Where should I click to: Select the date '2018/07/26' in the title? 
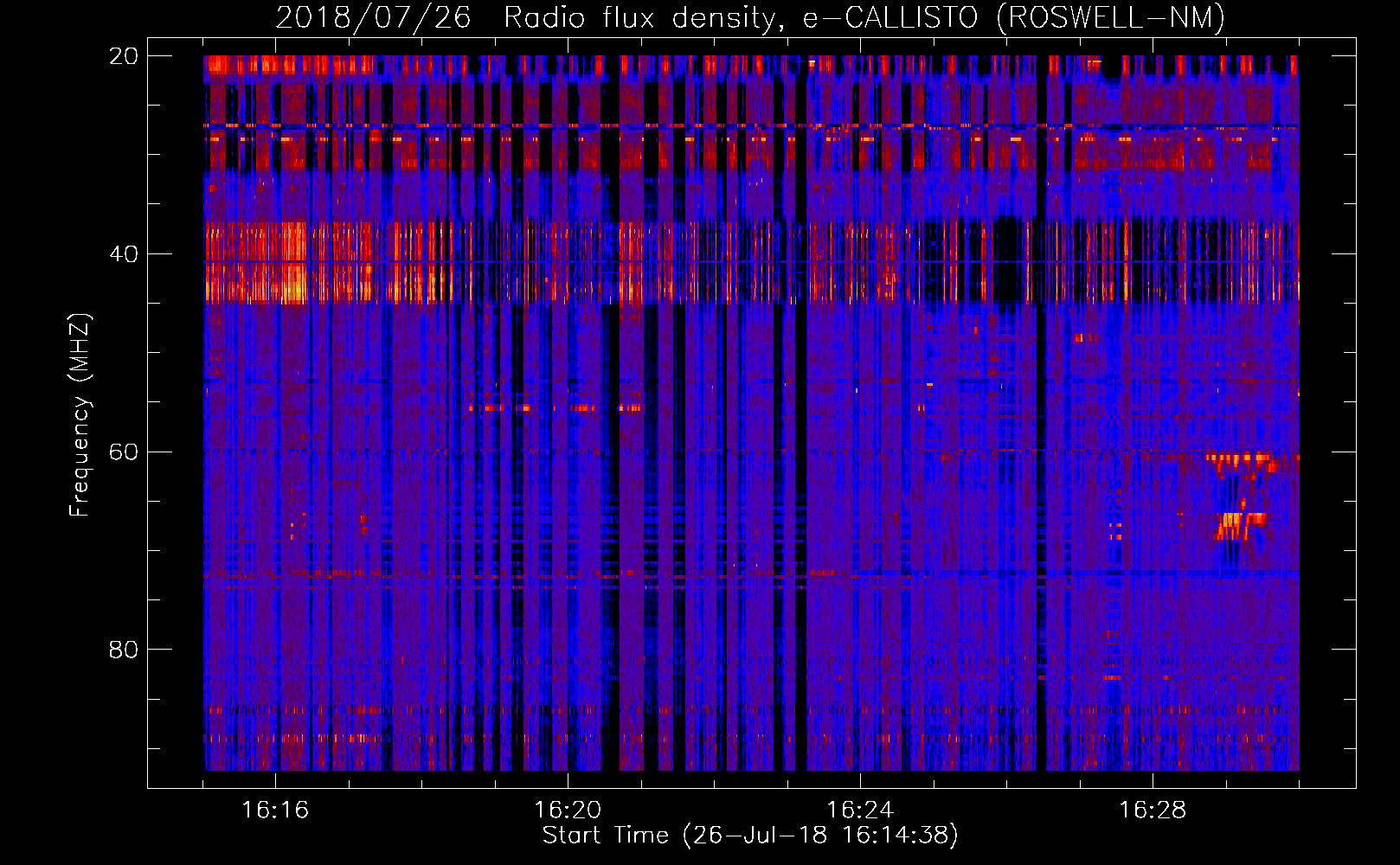(374, 17)
